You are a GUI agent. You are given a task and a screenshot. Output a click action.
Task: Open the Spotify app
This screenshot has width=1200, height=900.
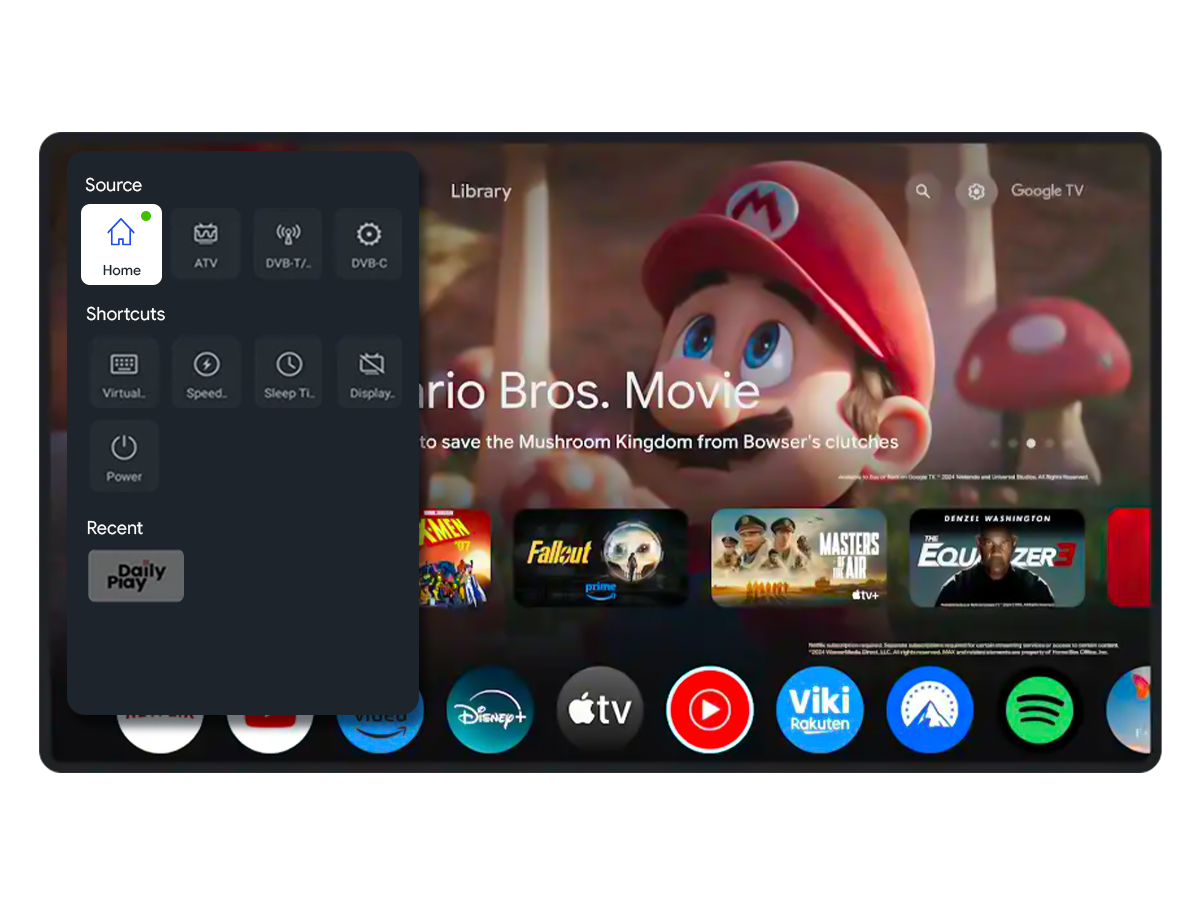coord(1040,710)
